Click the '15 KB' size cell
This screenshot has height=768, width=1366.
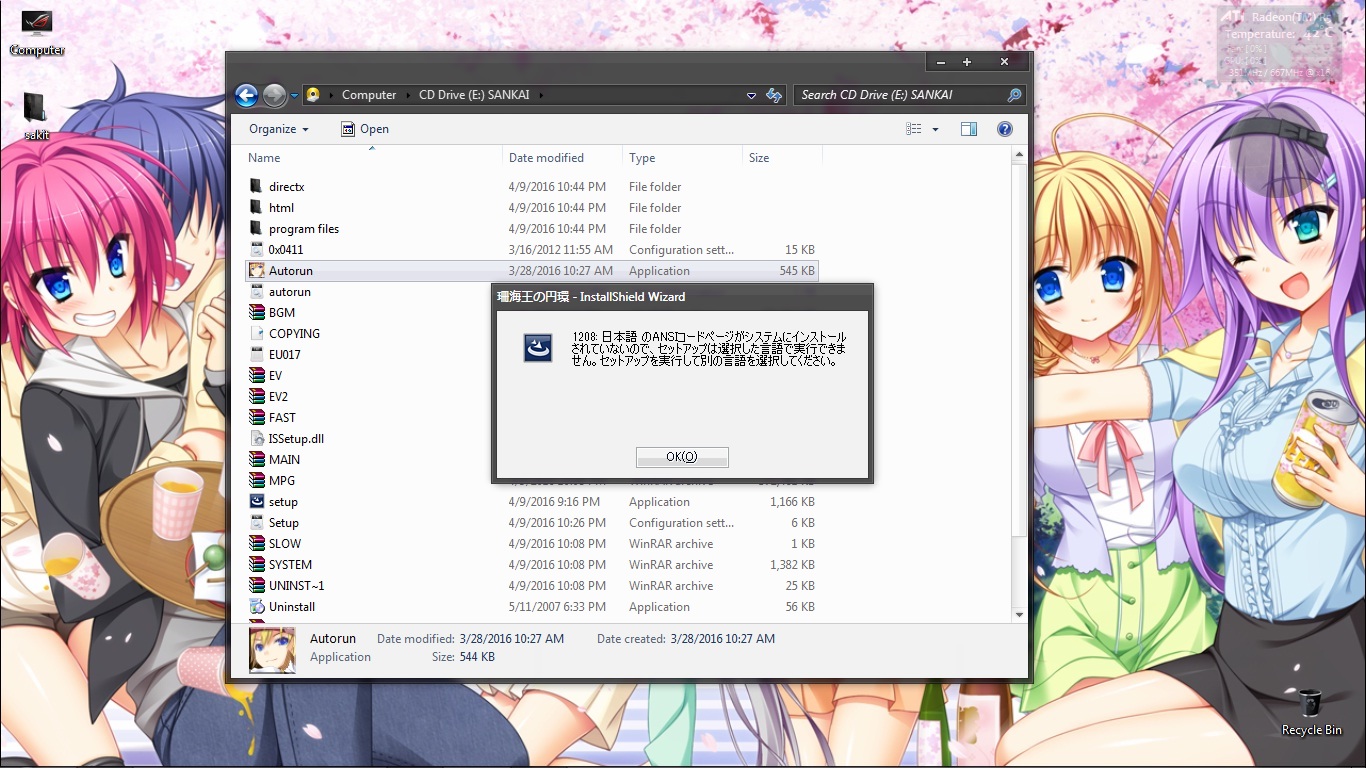799,250
